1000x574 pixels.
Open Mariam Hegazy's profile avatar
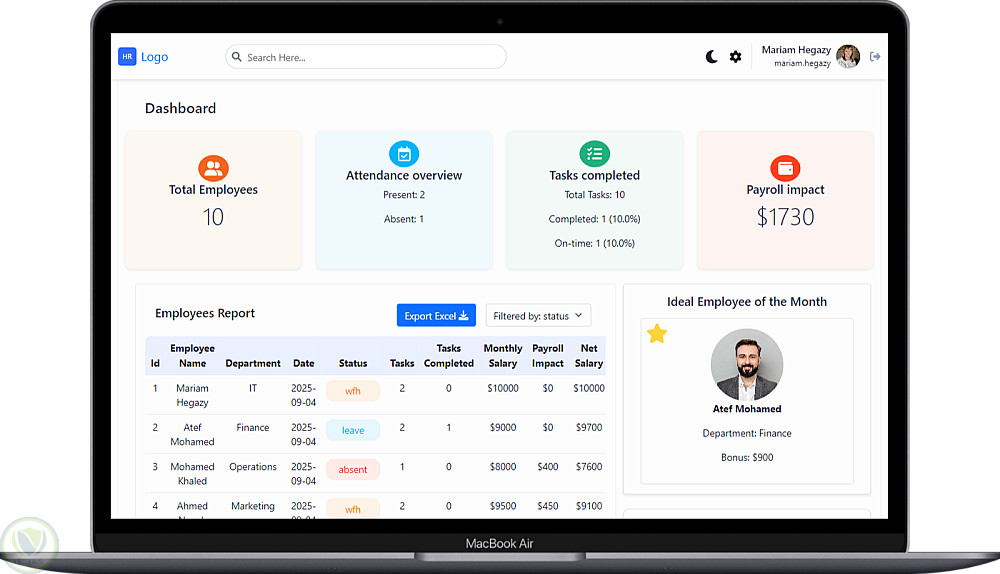(848, 57)
